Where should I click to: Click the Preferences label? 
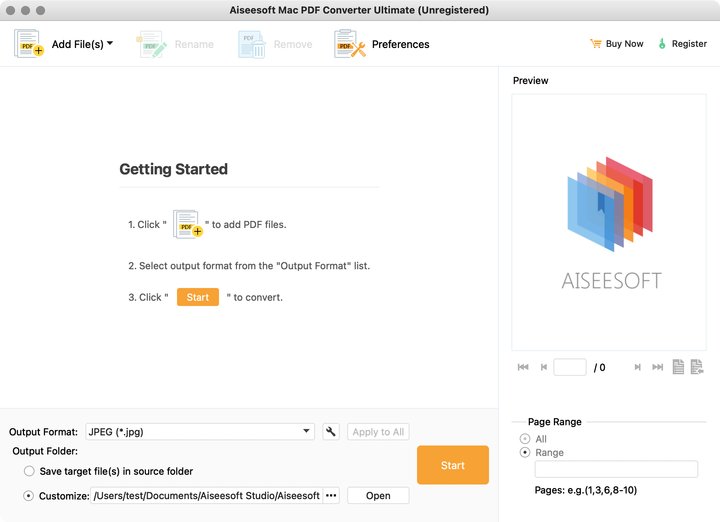tap(400, 44)
